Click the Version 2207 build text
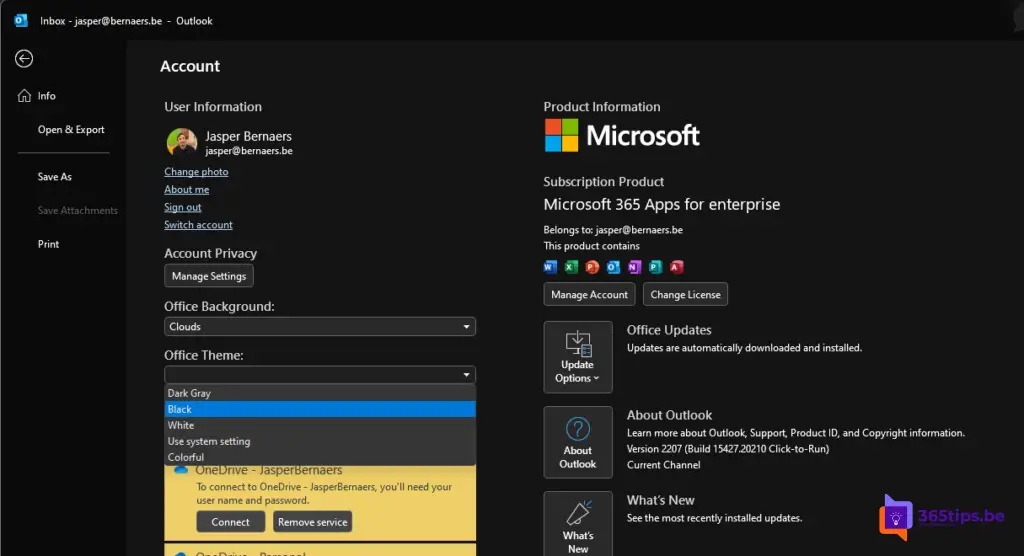Viewport: 1024px width, 556px height. click(728, 449)
